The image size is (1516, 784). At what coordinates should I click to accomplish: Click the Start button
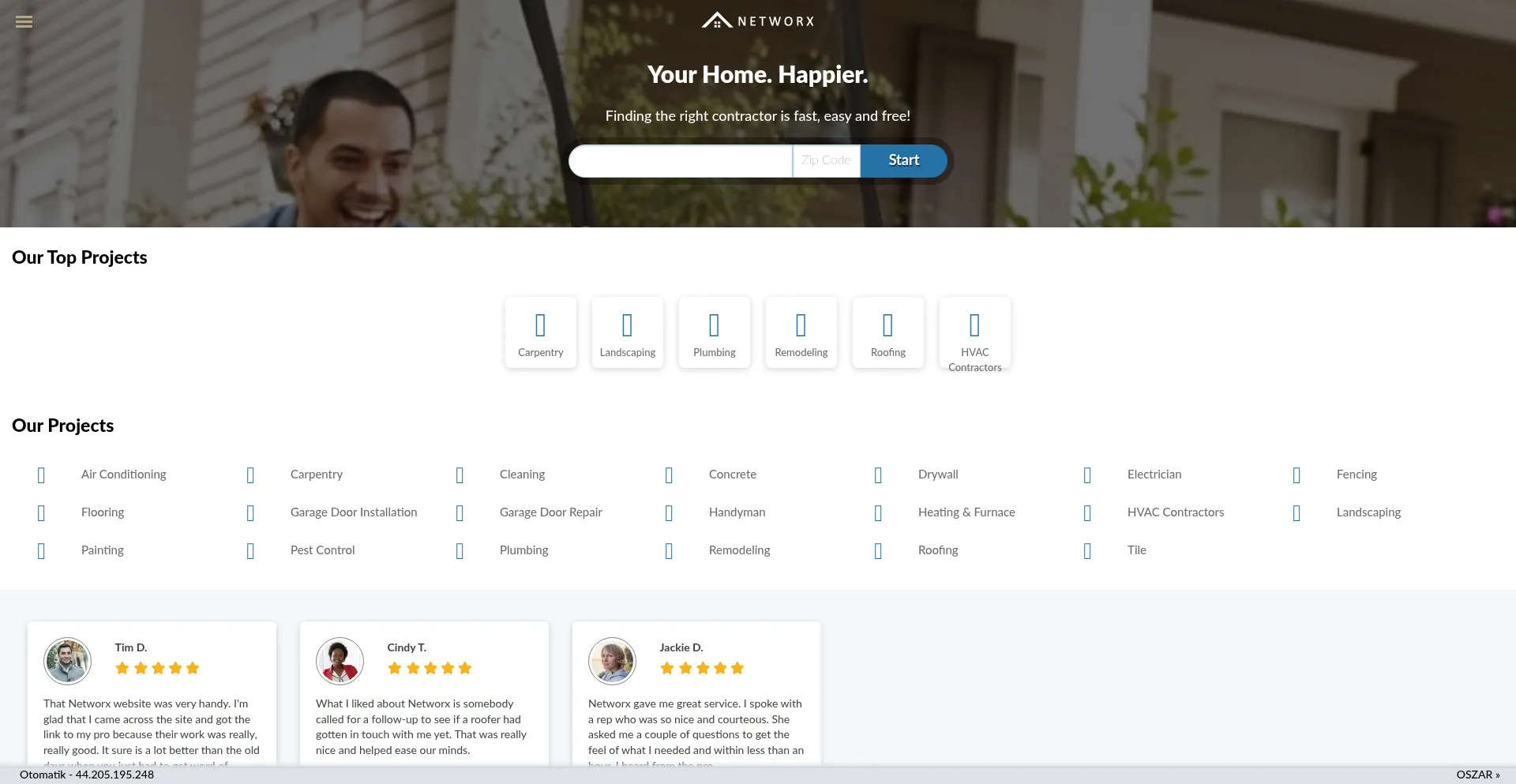click(x=904, y=160)
